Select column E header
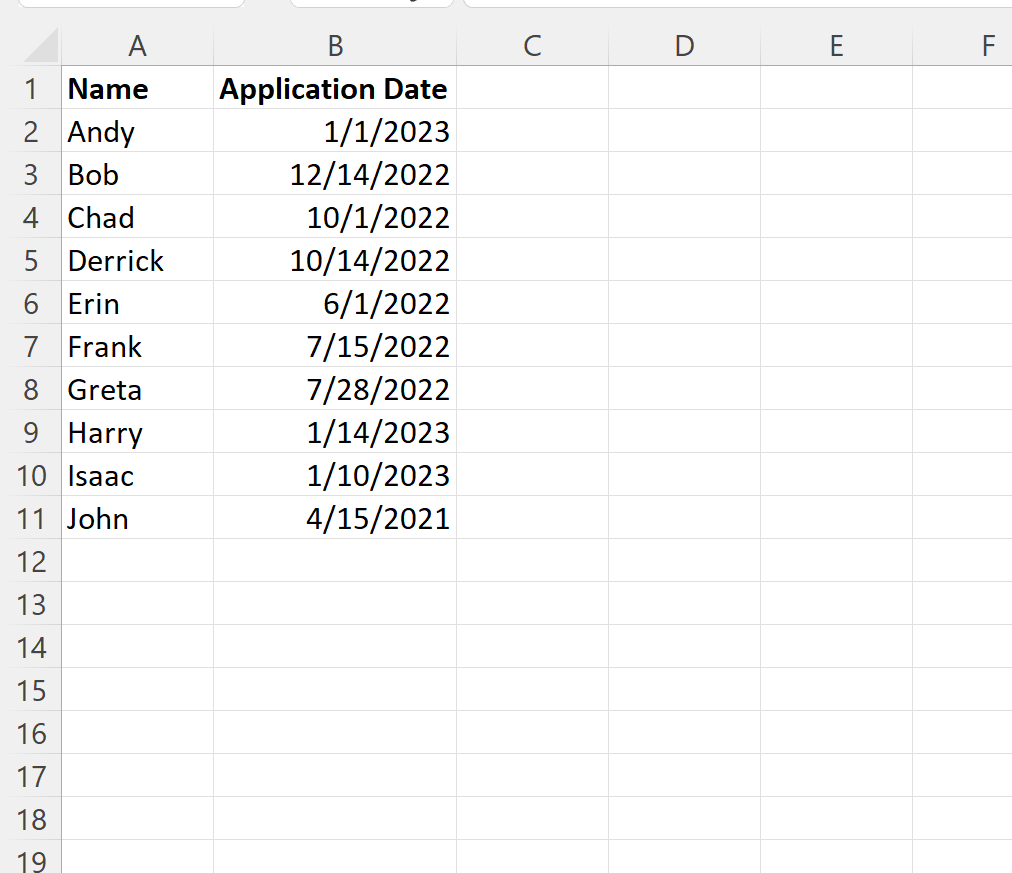The width and height of the screenshot is (1012, 873). tap(836, 46)
